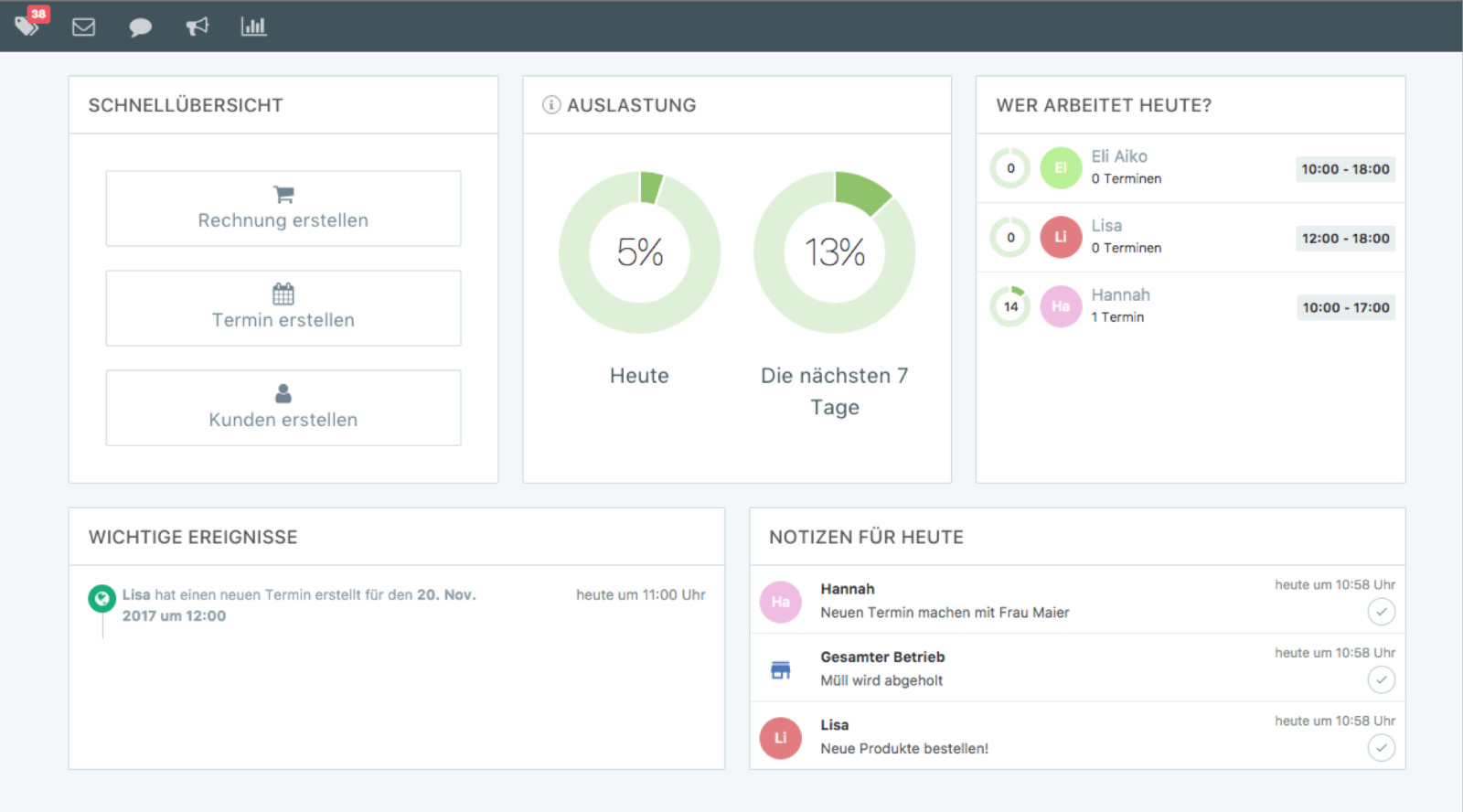
Task: Click the calendar icon in Termin erstellen
Action: tap(283, 294)
